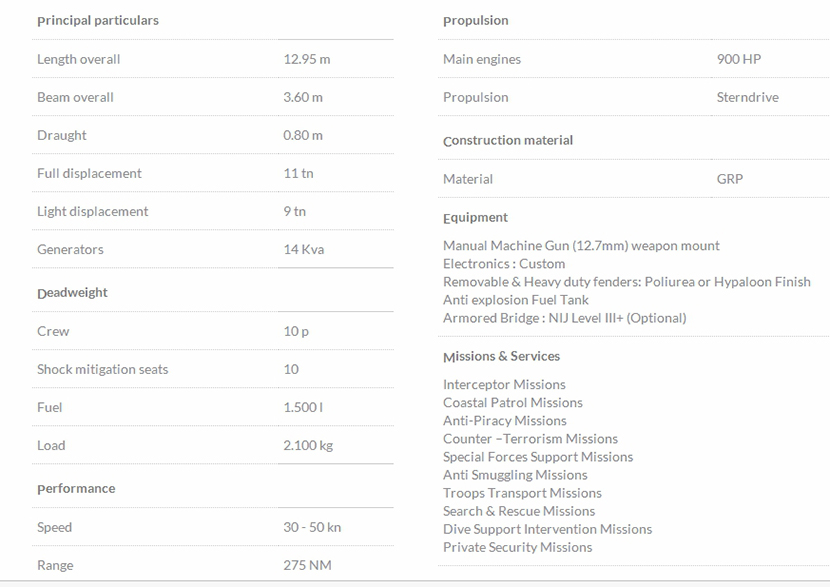Click the Range value 275 NM
The height and width of the screenshot is (587, 830).
[307, 566]
